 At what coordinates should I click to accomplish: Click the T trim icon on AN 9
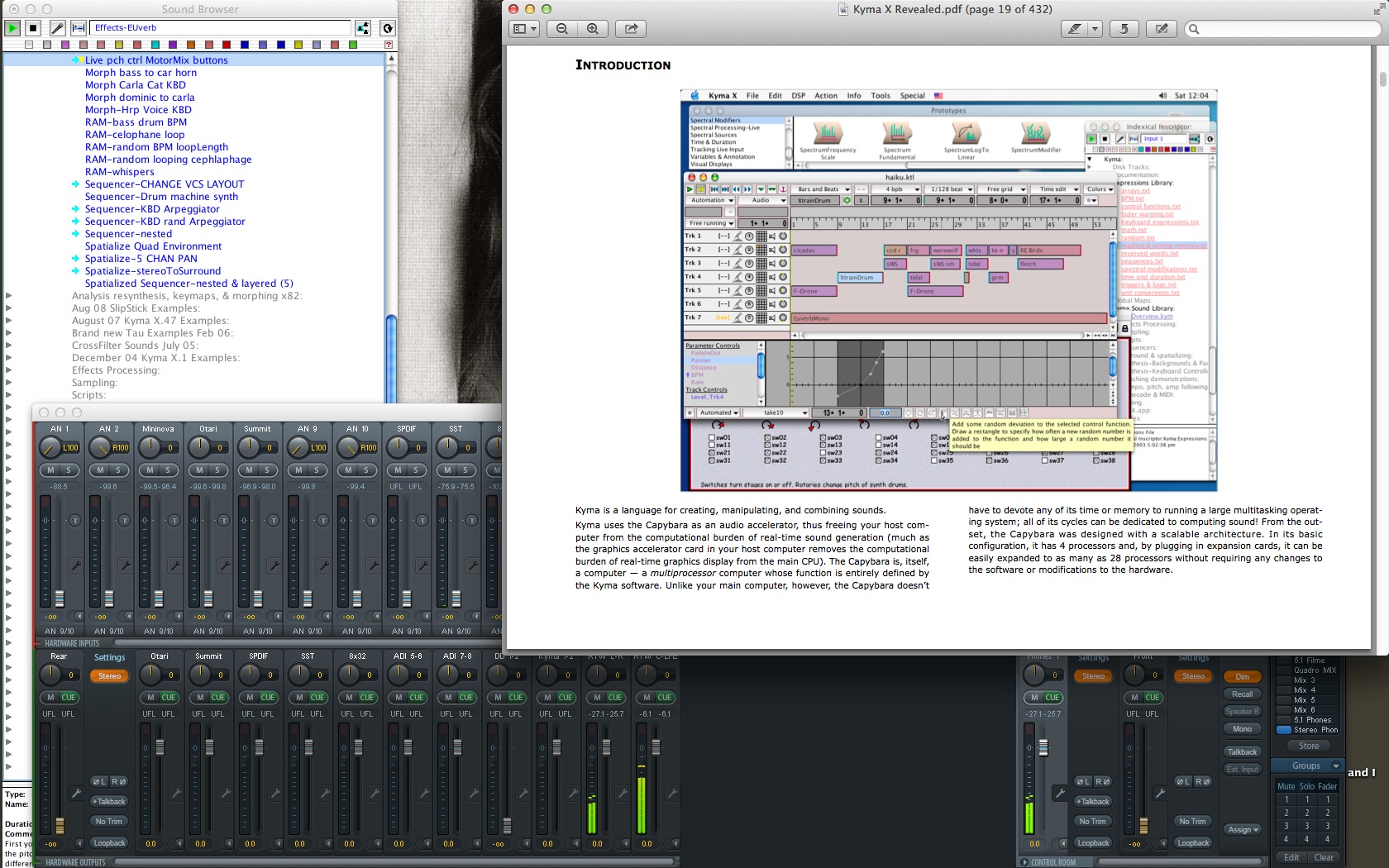pos(323,521)
